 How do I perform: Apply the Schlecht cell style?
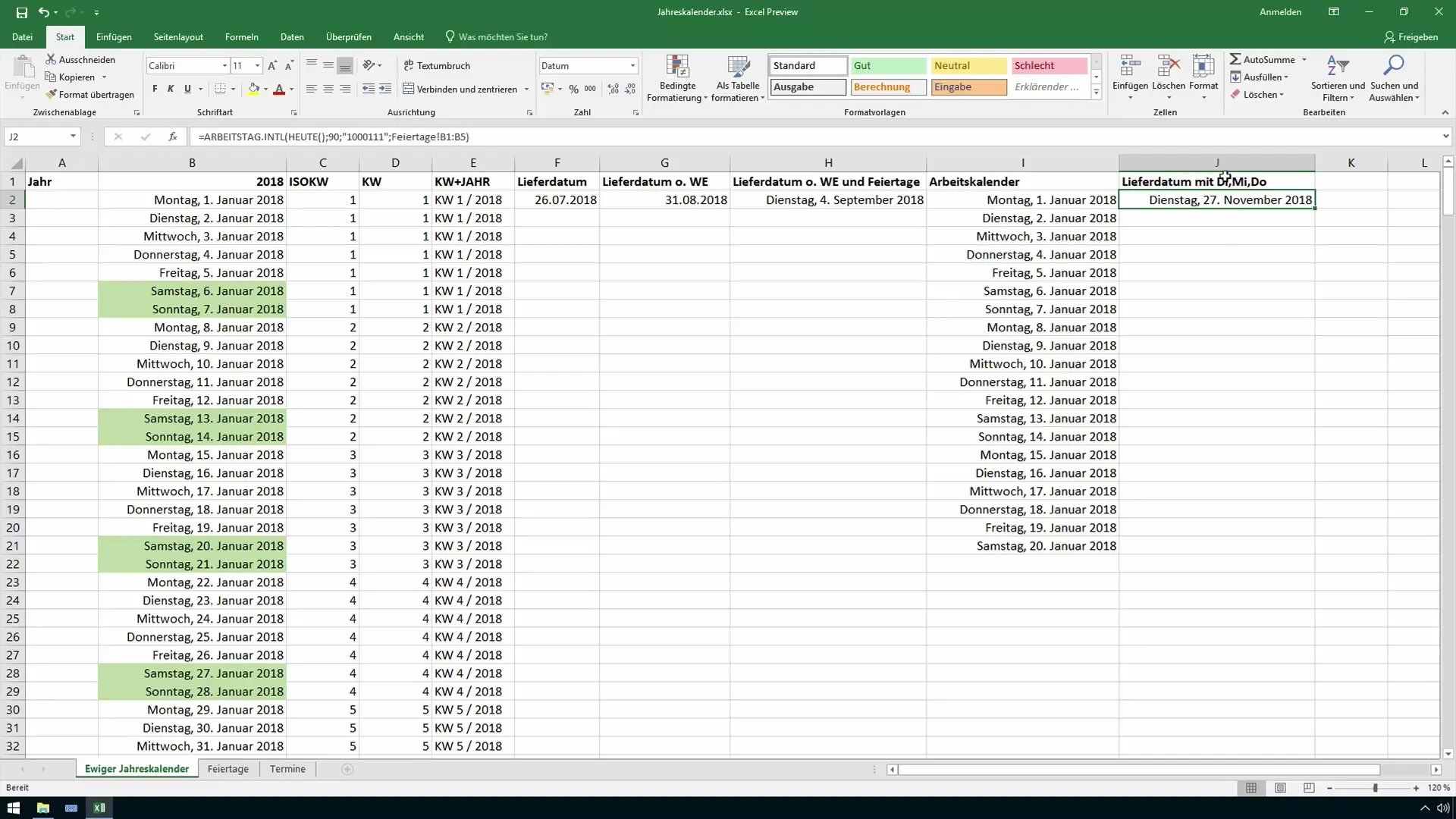click(x=1050, y=66)
